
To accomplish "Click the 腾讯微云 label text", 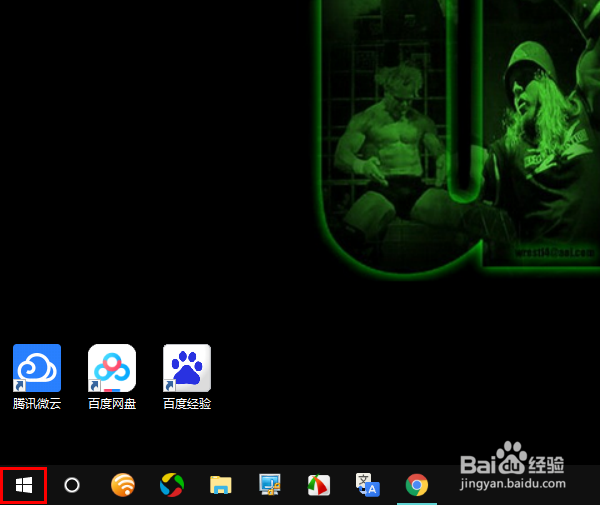I will tap(37, 404).
